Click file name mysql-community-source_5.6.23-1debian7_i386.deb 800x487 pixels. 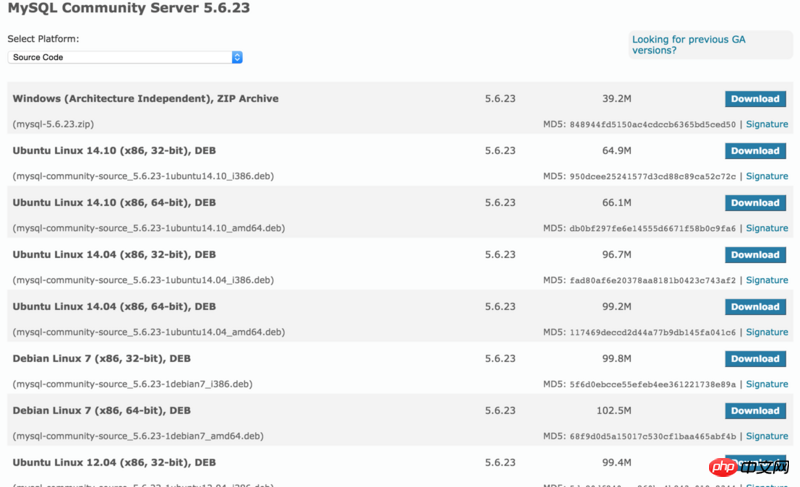click(x=133, y=385)
